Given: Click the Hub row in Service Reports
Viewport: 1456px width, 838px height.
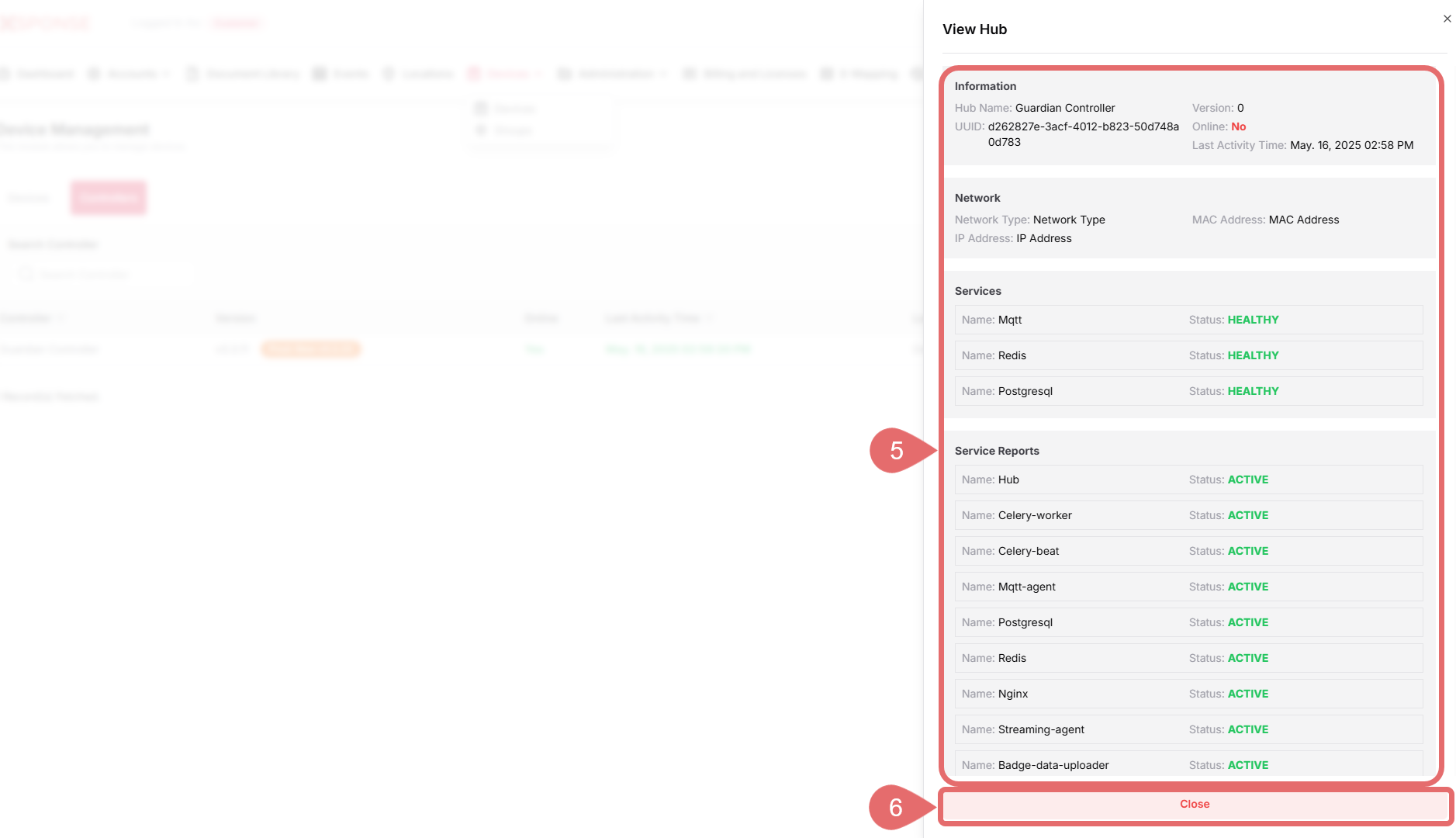Looking at the screenshot, I should pos(1188,480).
